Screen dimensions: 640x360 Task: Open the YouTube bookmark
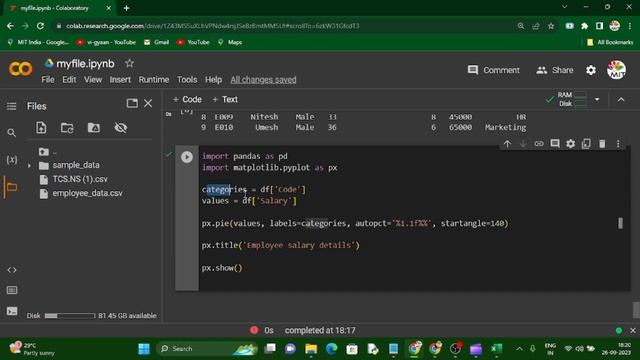(x=193, y=42)
